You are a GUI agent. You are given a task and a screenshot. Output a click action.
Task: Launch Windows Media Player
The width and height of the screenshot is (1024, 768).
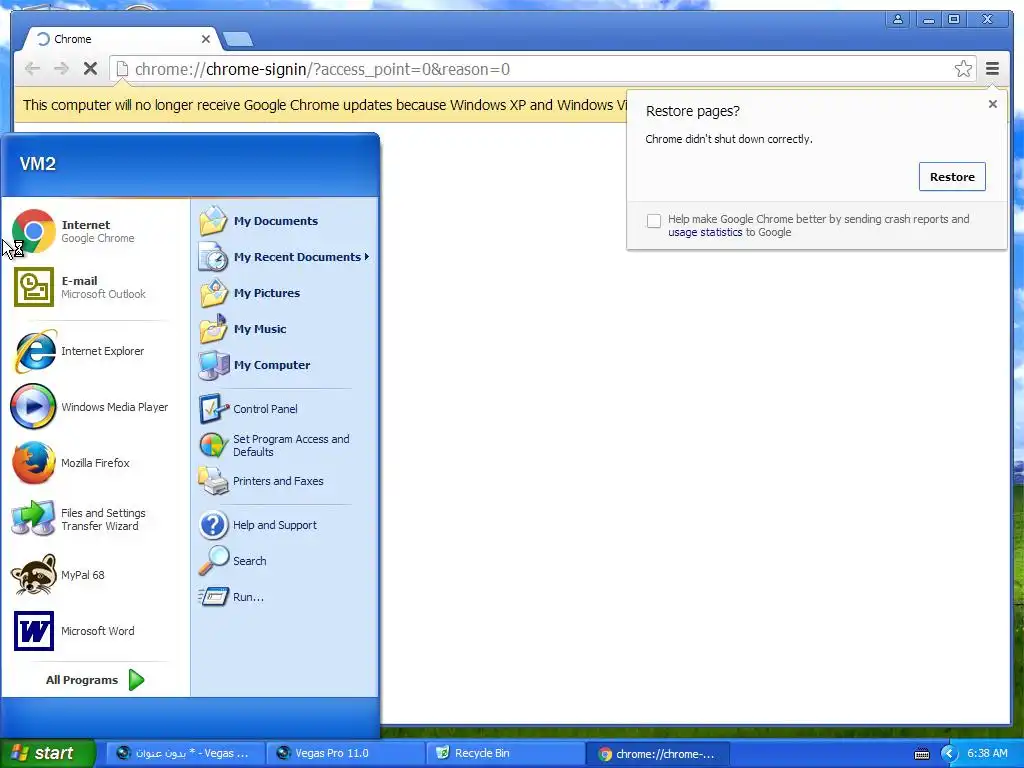point(95,407)
